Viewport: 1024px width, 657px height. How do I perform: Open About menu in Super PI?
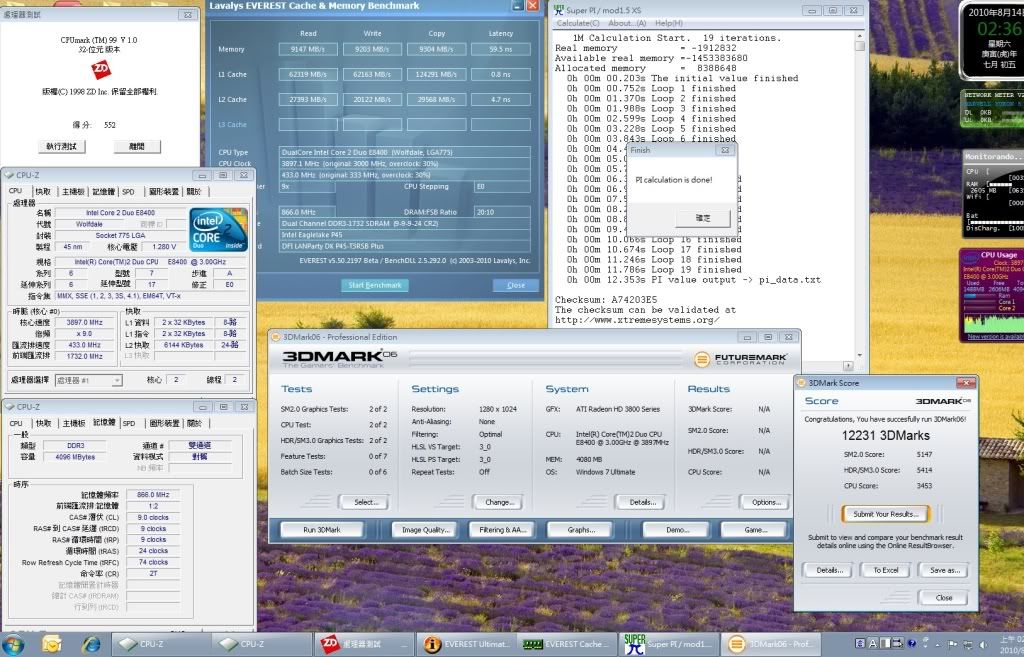[626, 23]
